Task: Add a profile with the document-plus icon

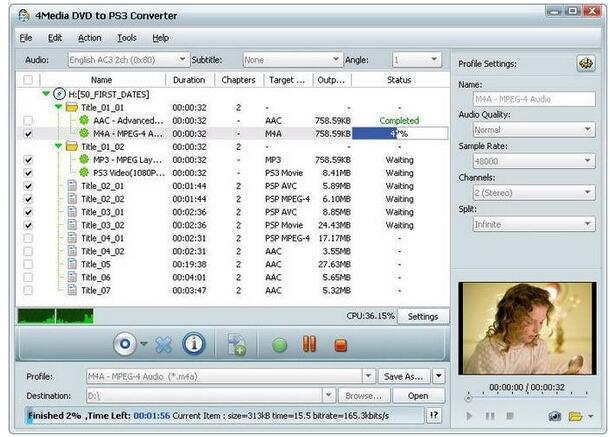Action: [x=237, y=345]
